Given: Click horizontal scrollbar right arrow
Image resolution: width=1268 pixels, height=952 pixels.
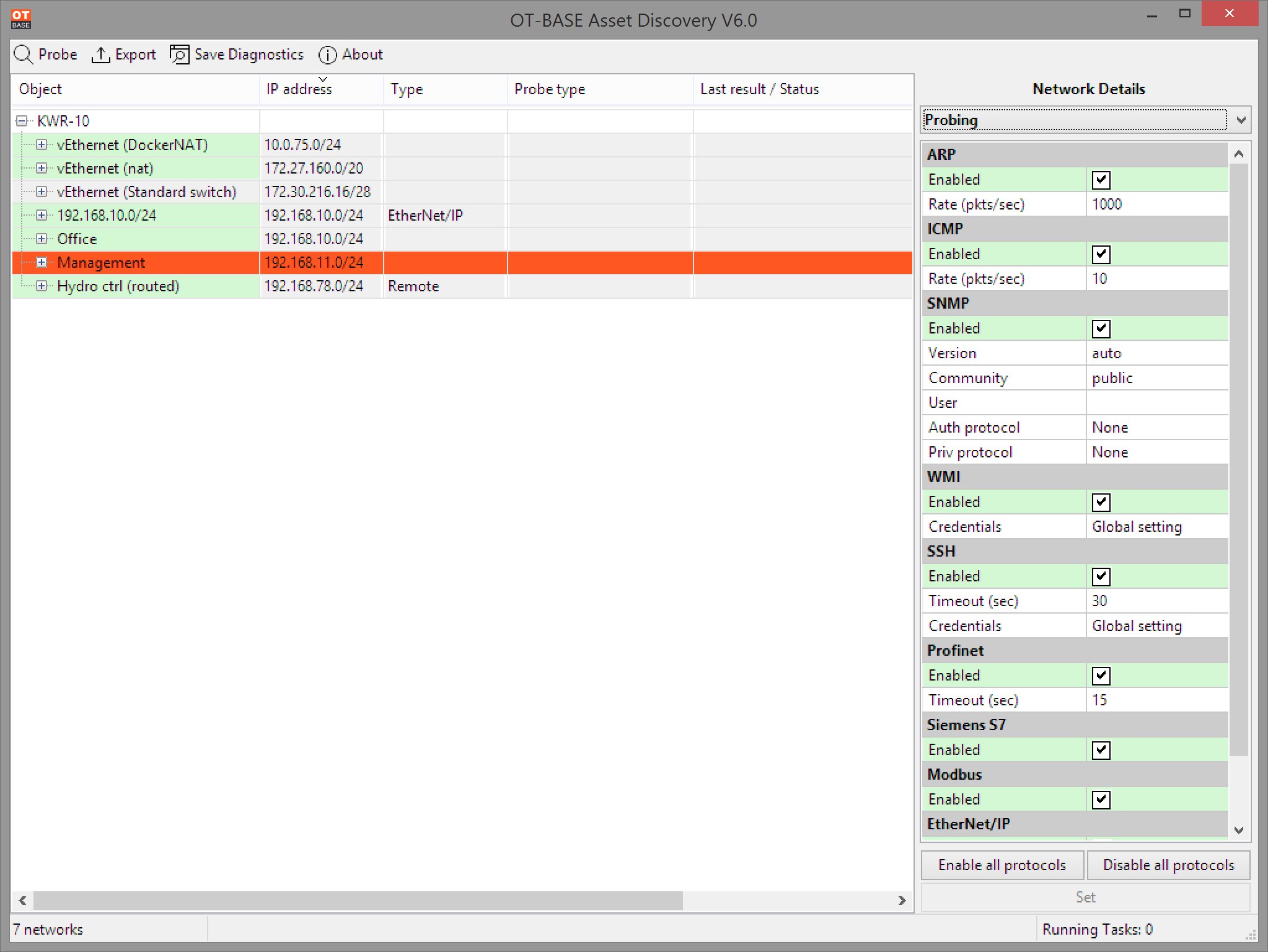Looking at the screenshot, I should 902,901.
